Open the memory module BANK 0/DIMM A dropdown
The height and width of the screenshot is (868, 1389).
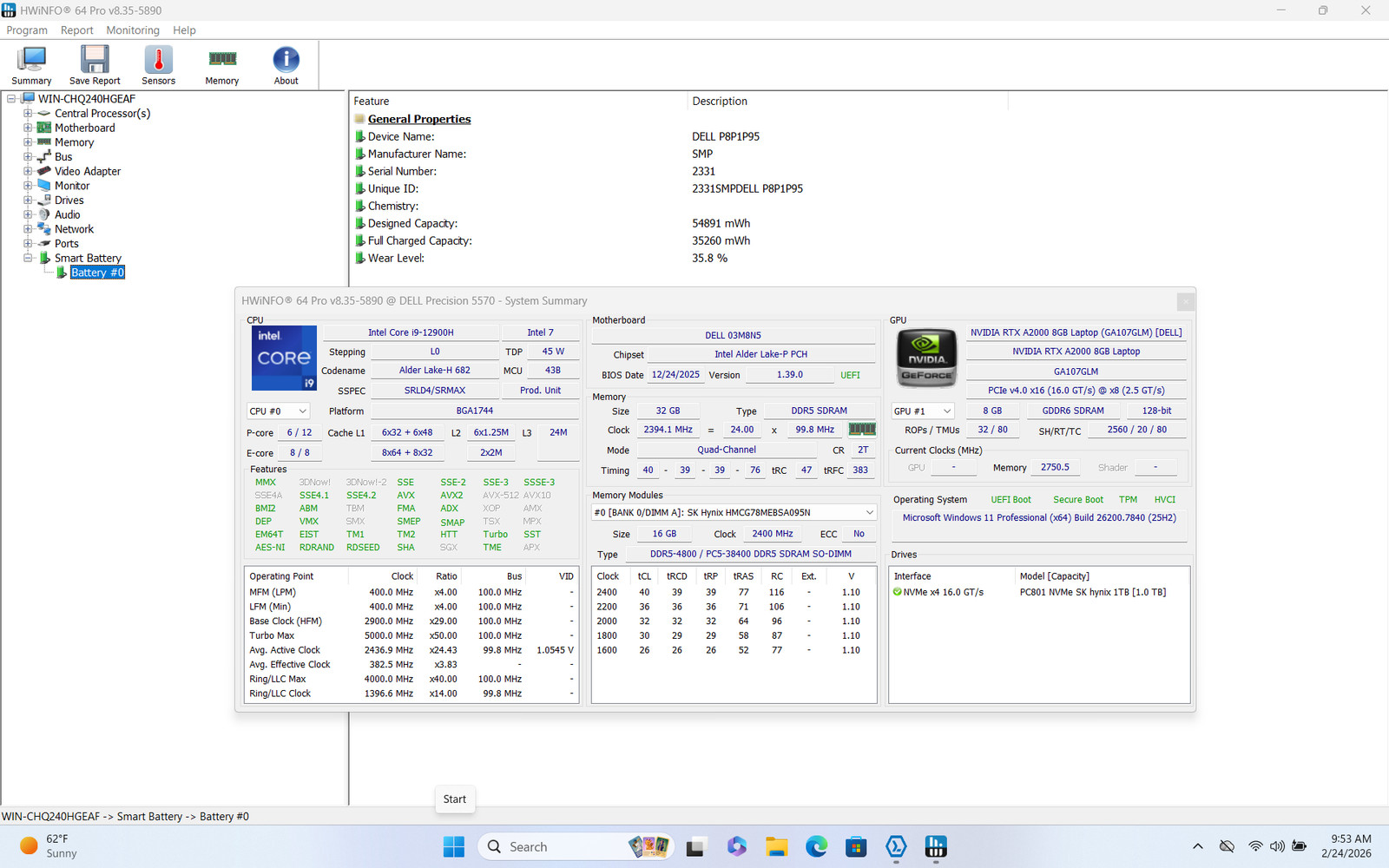pyautogui.click(x=734, y=512)
